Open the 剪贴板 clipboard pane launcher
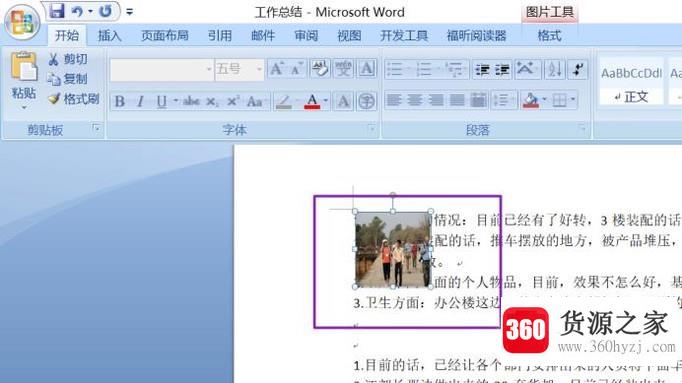The width and height of the screenshot is (682, 383). coord(96,128)
